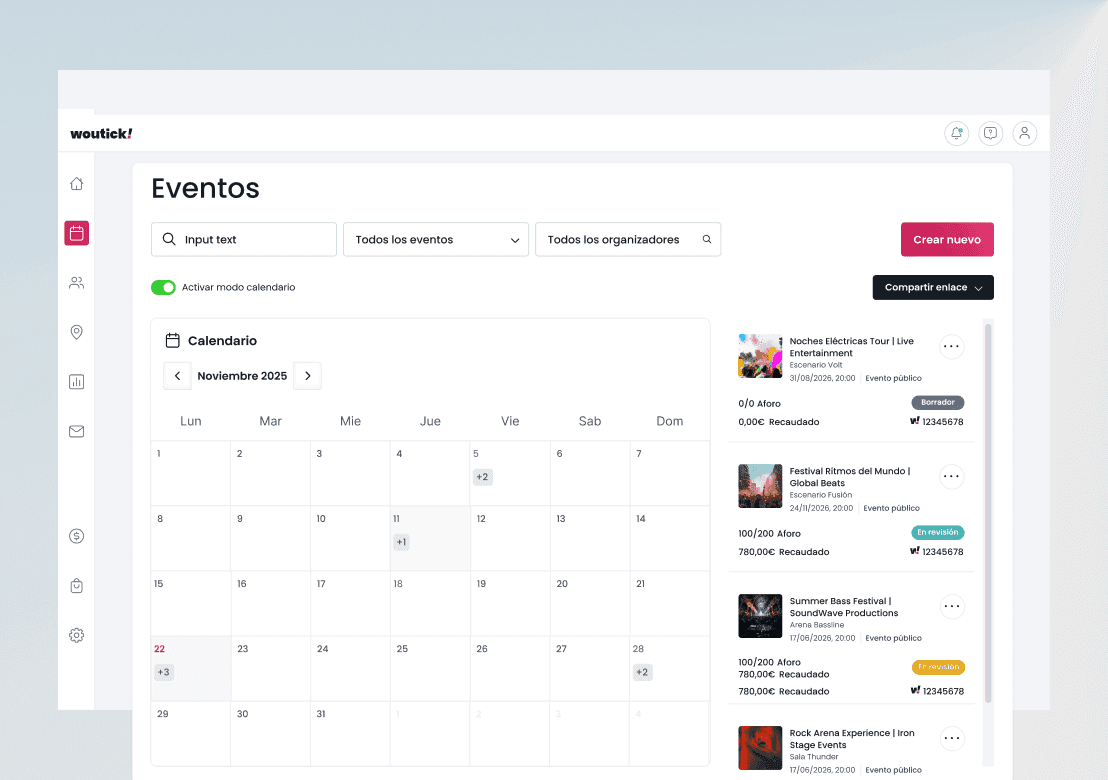Image resolution: width=1108 pixels, height=780 pixels.
Task: Click the Eventos page heading
Action: (x=206, y=189)
